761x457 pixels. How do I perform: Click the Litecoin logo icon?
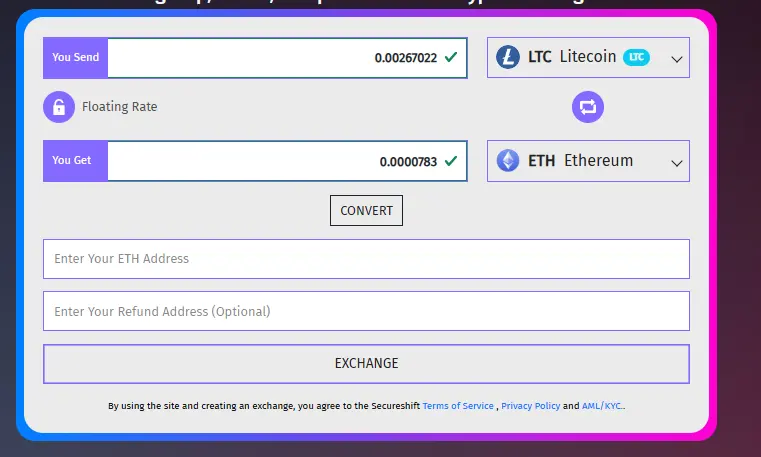point(508,57)
